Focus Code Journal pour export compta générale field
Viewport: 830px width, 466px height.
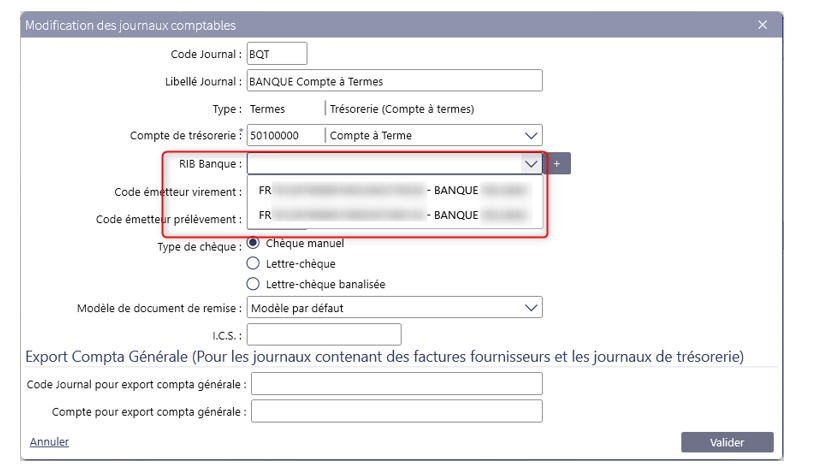(397, 384)
